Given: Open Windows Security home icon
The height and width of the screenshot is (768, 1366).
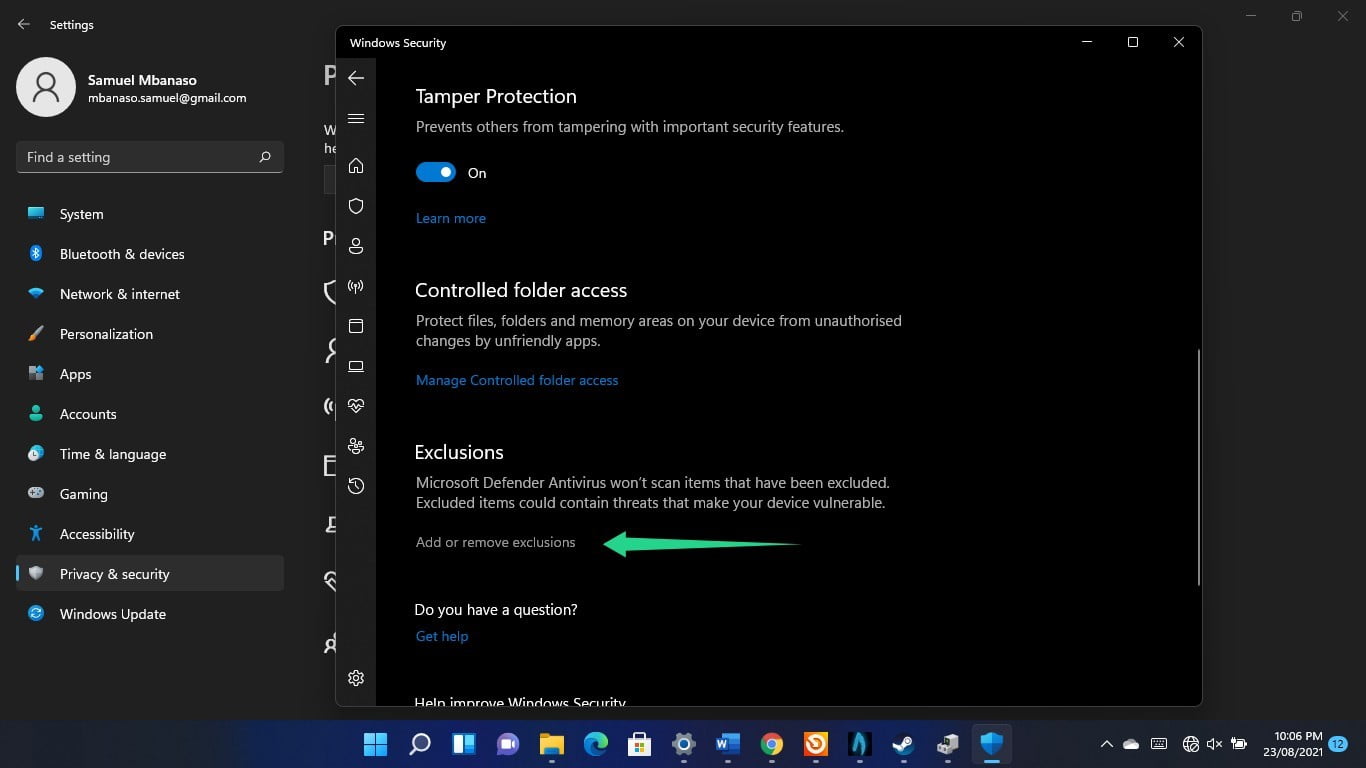Looking at the screenshot, I should click(355, 166).
